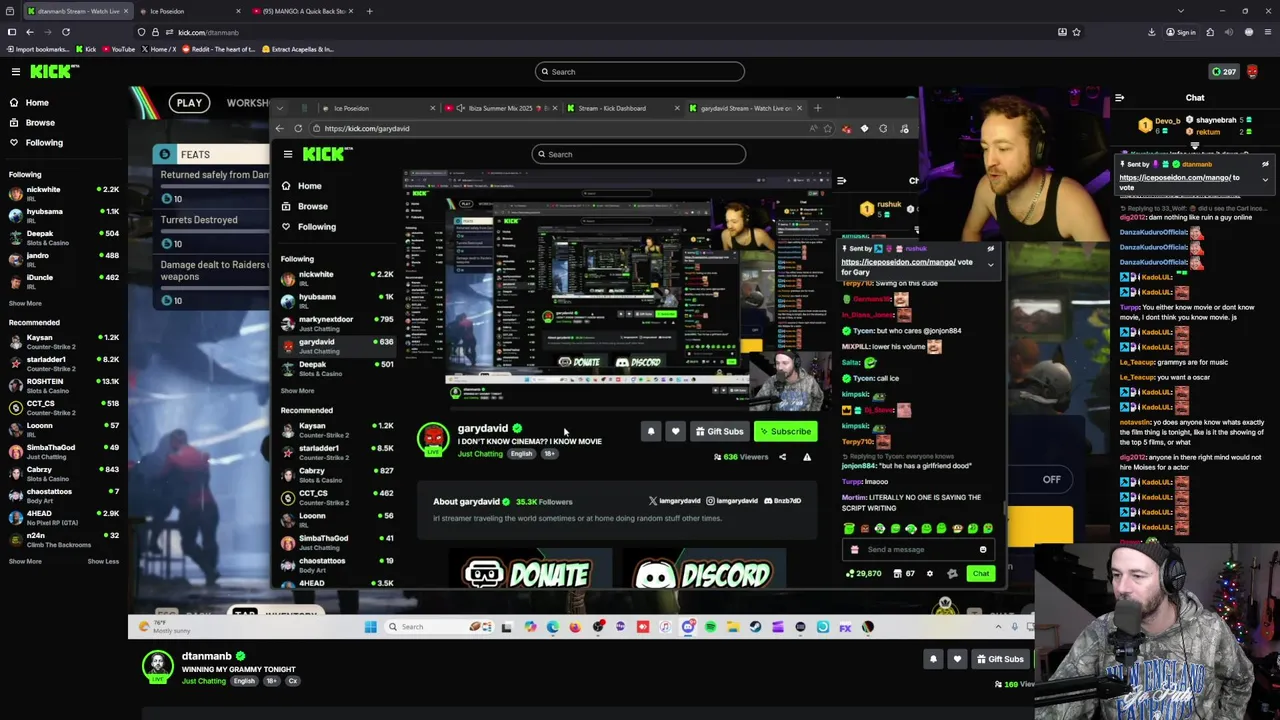This screenshot has width=1280, height=720.
Task: Expand the list-all-tabs chevron
Action: (x=1180, y=11)
